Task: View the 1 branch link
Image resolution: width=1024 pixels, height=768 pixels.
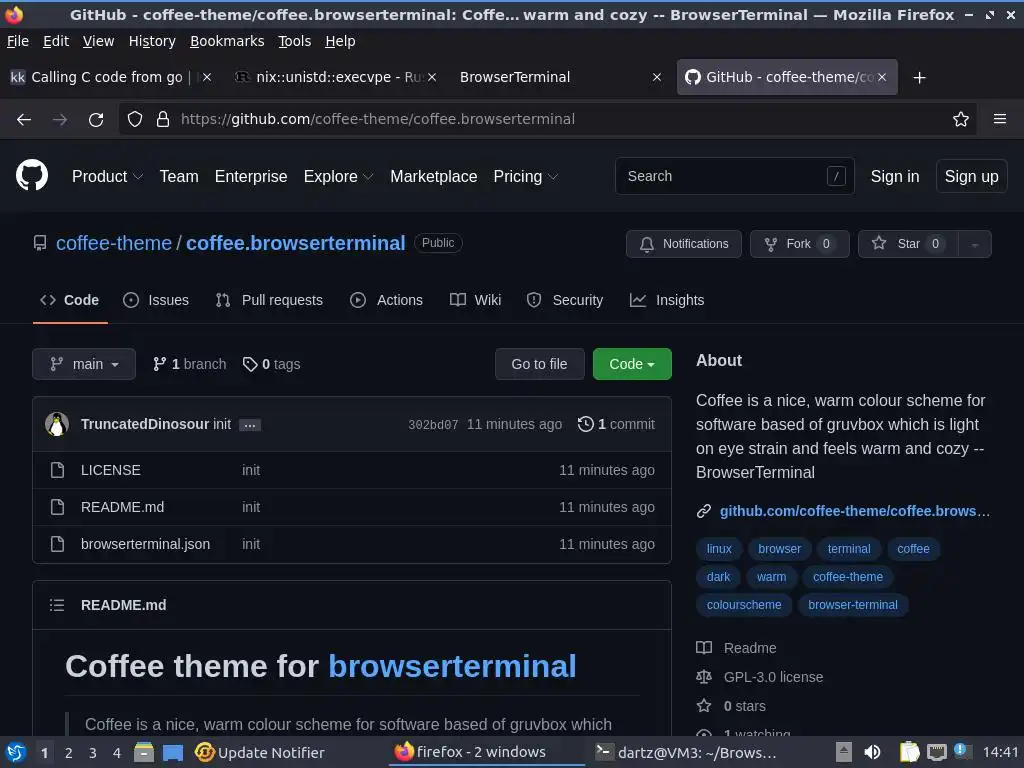Action: tap(189, 364)
